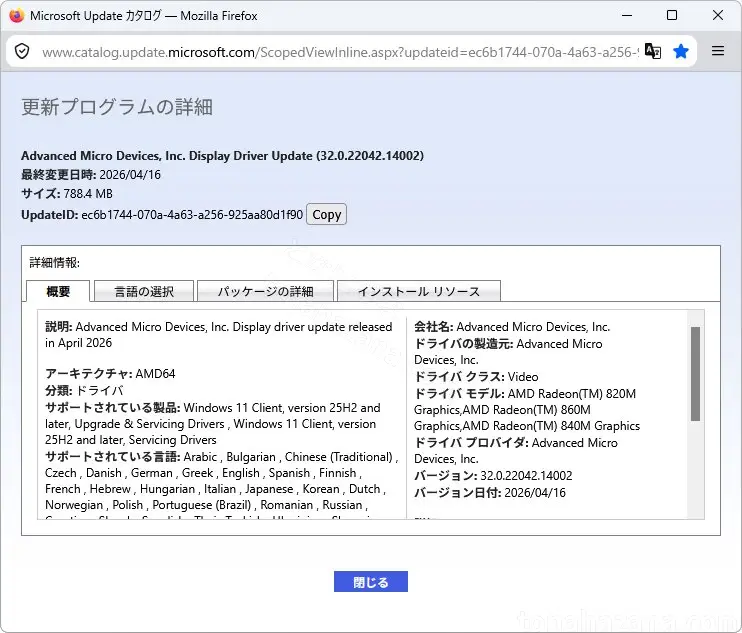Switch to the 言語の選択 tab
Screen dimensions: 742x633
[x=144, y=291]
